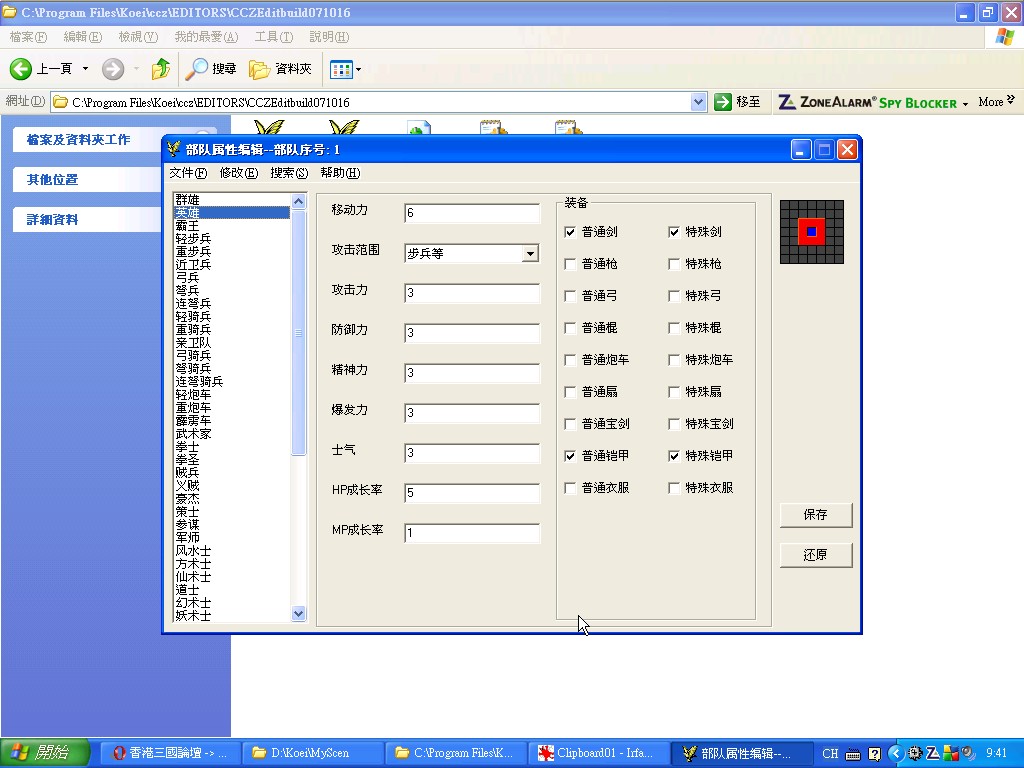
Task: Open the 文件(F) menu
Action: click(x=187, y=173)
